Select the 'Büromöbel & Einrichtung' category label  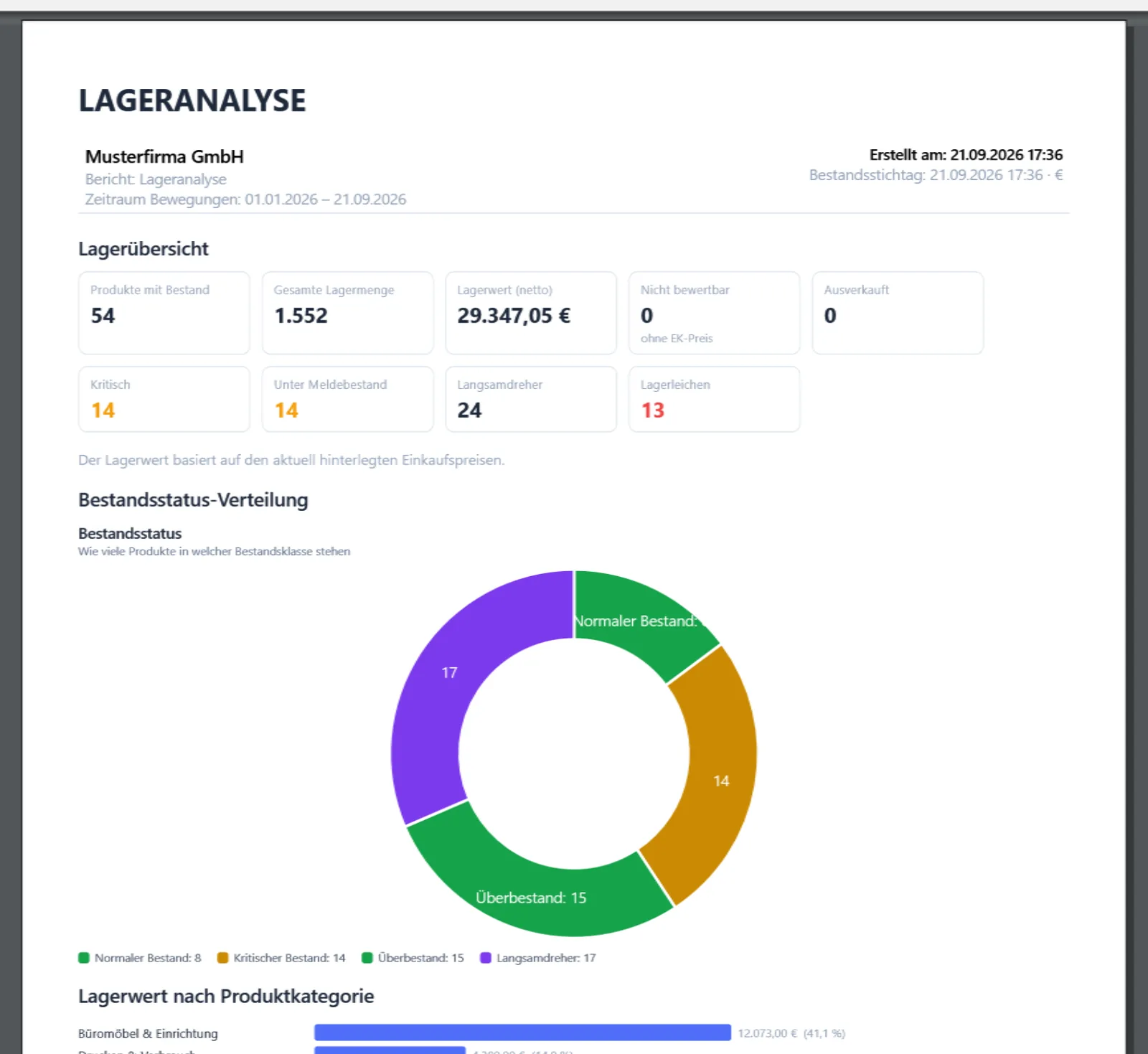(x=148, y=1033)
